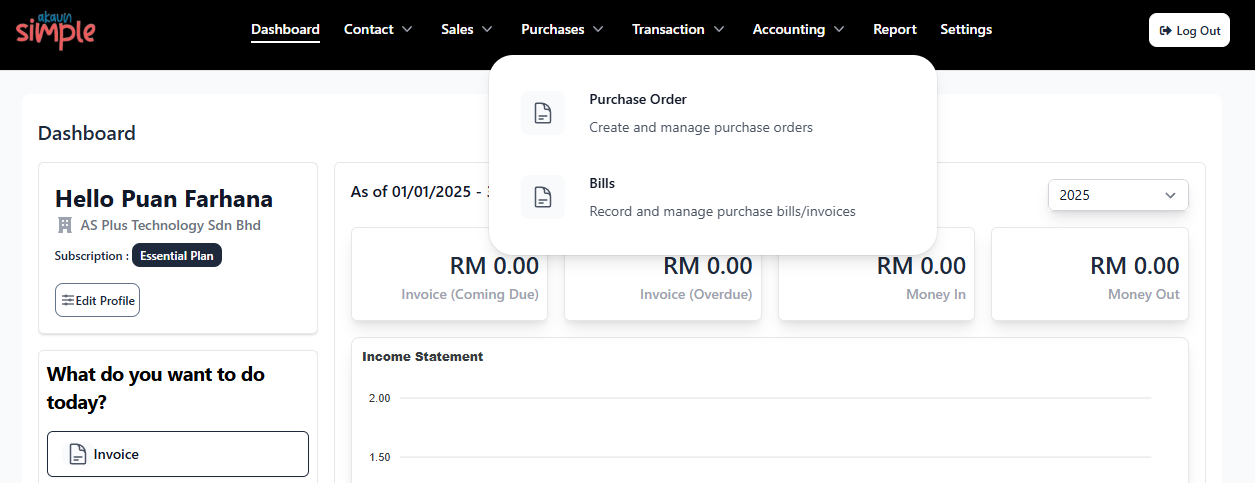Click the Invoice quick action button
This screenshot has width=1255, height=483.
[x=178, y=454]
